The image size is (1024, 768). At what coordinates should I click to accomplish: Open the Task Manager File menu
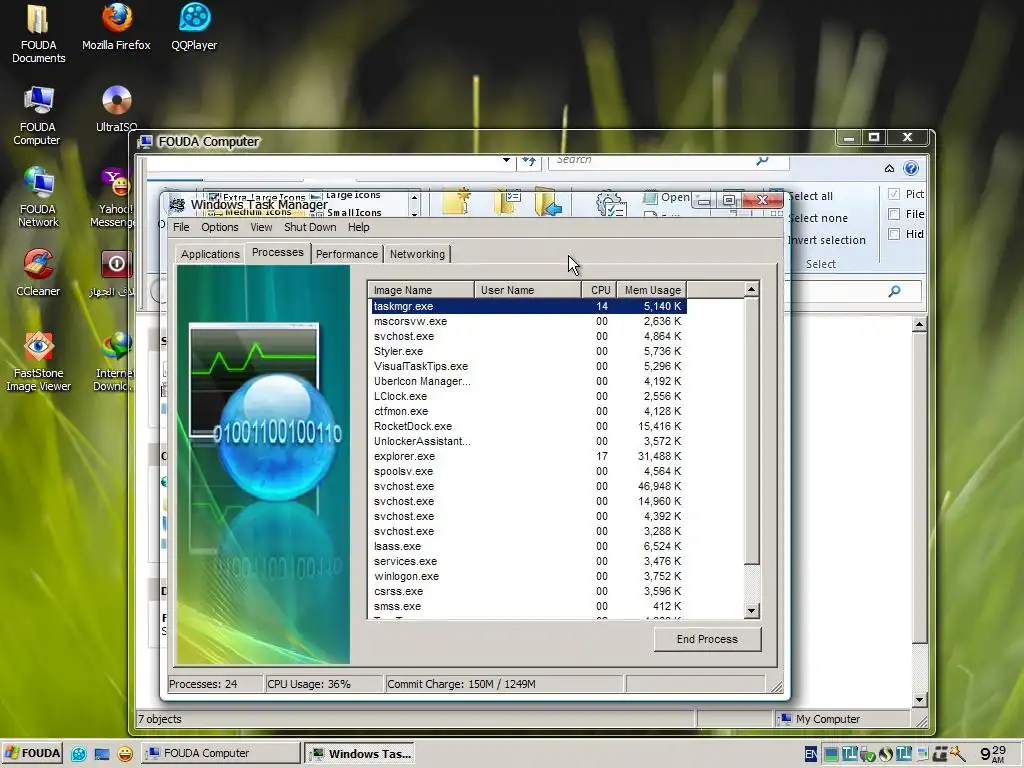pos(181,227)
